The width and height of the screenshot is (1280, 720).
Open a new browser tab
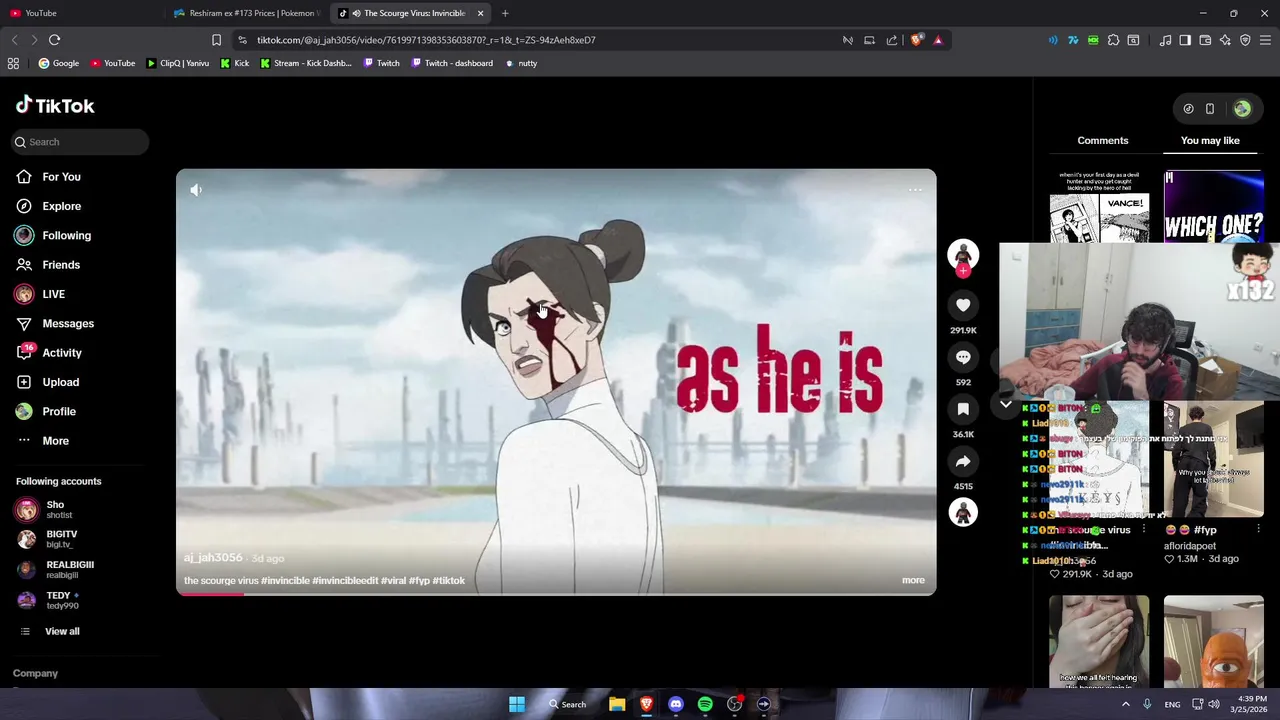(505, 13)
